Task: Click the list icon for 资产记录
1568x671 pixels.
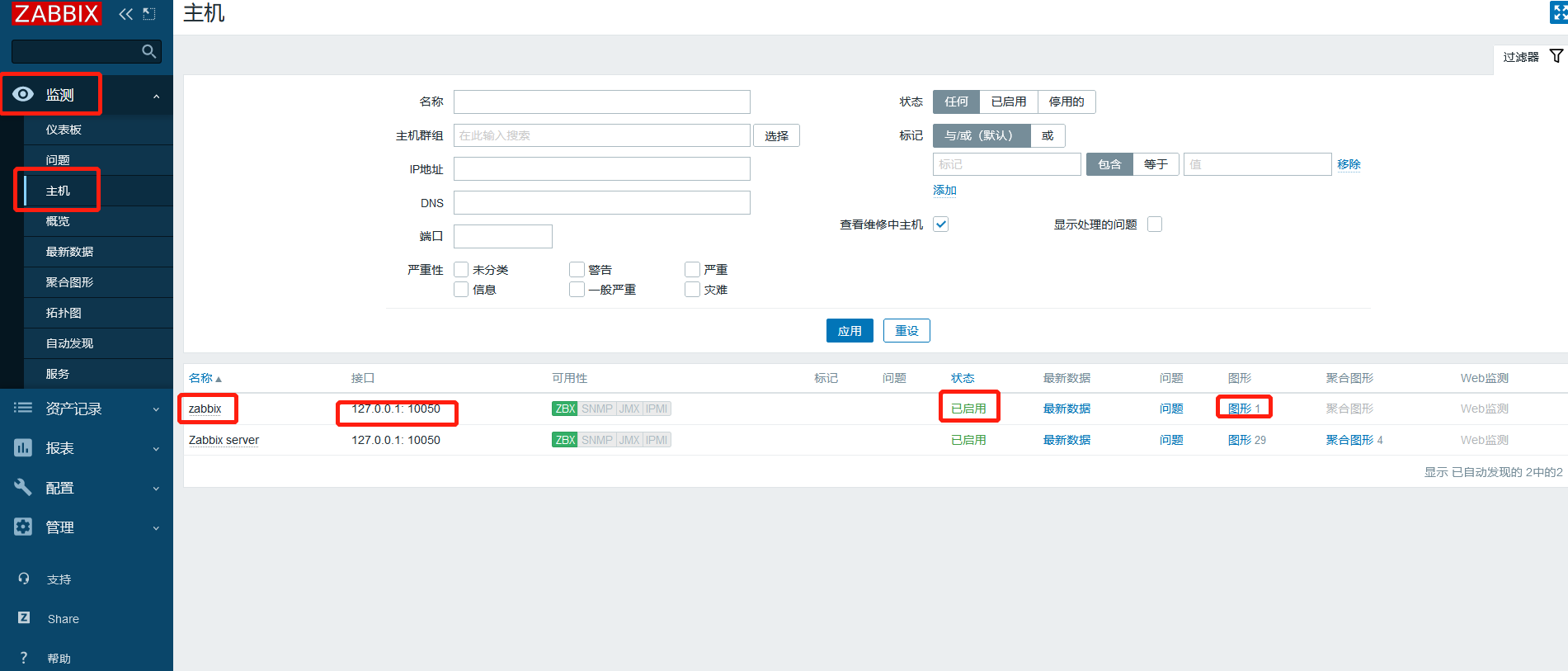Action: coord(23,408)
